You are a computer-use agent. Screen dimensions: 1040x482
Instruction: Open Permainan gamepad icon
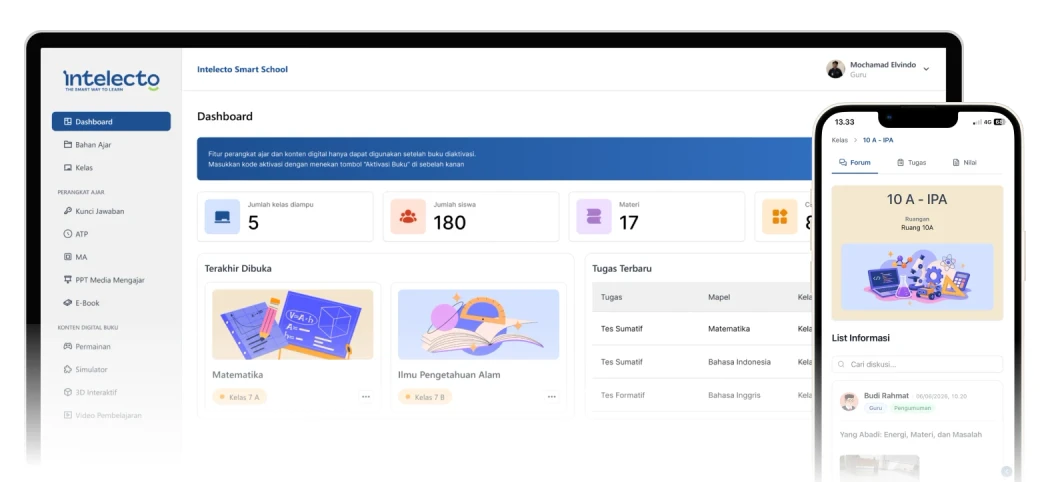pyautogui.click(x=68, y=346)
